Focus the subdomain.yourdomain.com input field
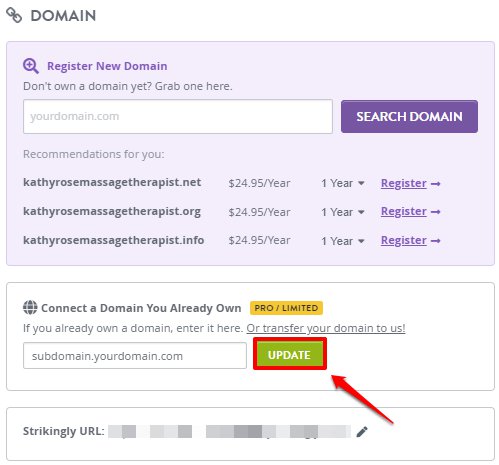The image size is (499, 465). tap(135, 356)
